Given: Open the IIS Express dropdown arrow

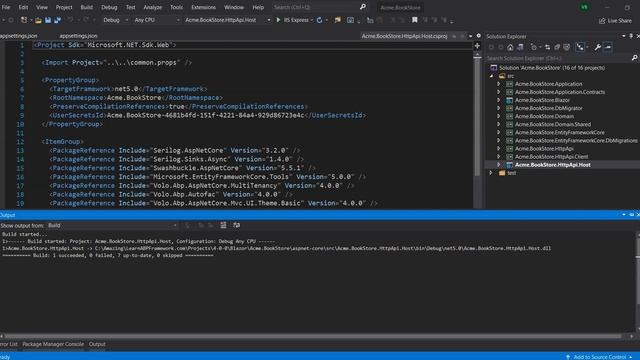Looking at the screenshot, I should pos(312,20).
